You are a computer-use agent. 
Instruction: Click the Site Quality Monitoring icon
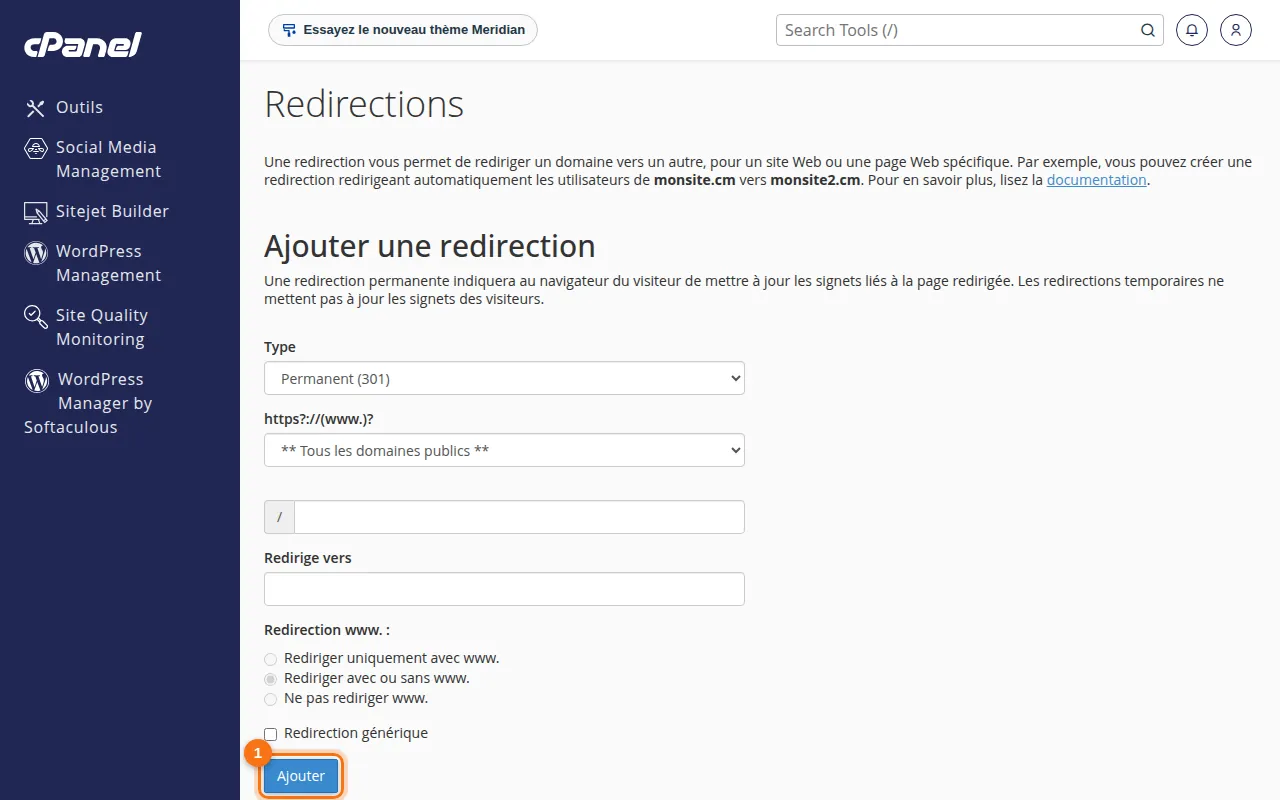(36, 317)
